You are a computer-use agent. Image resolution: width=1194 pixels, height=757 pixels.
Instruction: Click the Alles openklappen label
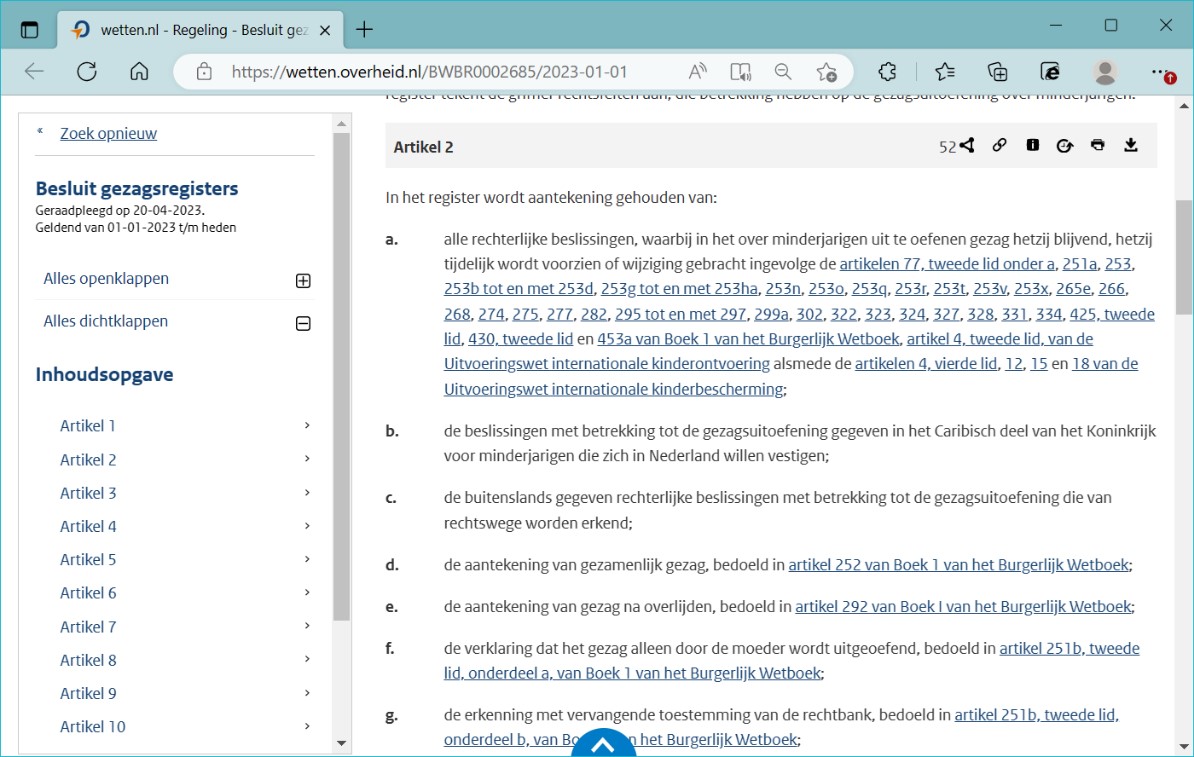click(x=106, y=279)
